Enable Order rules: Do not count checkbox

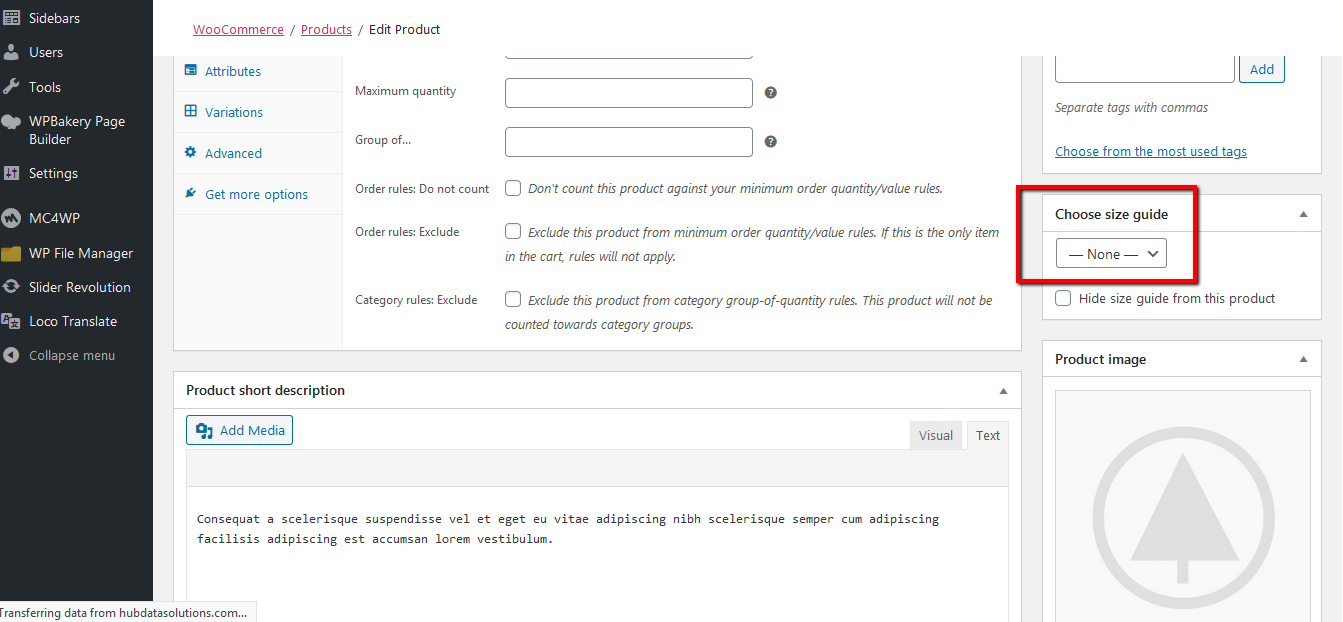tap(513, 188)
